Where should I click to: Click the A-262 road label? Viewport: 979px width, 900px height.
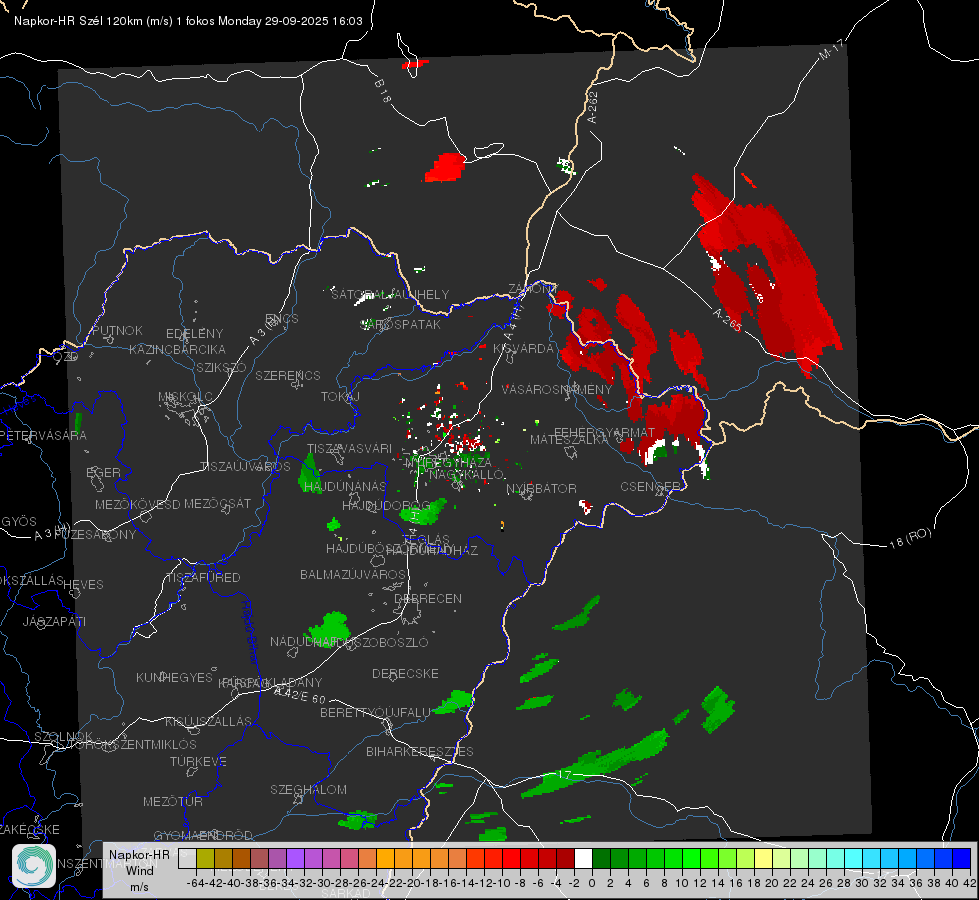(592, 107)
